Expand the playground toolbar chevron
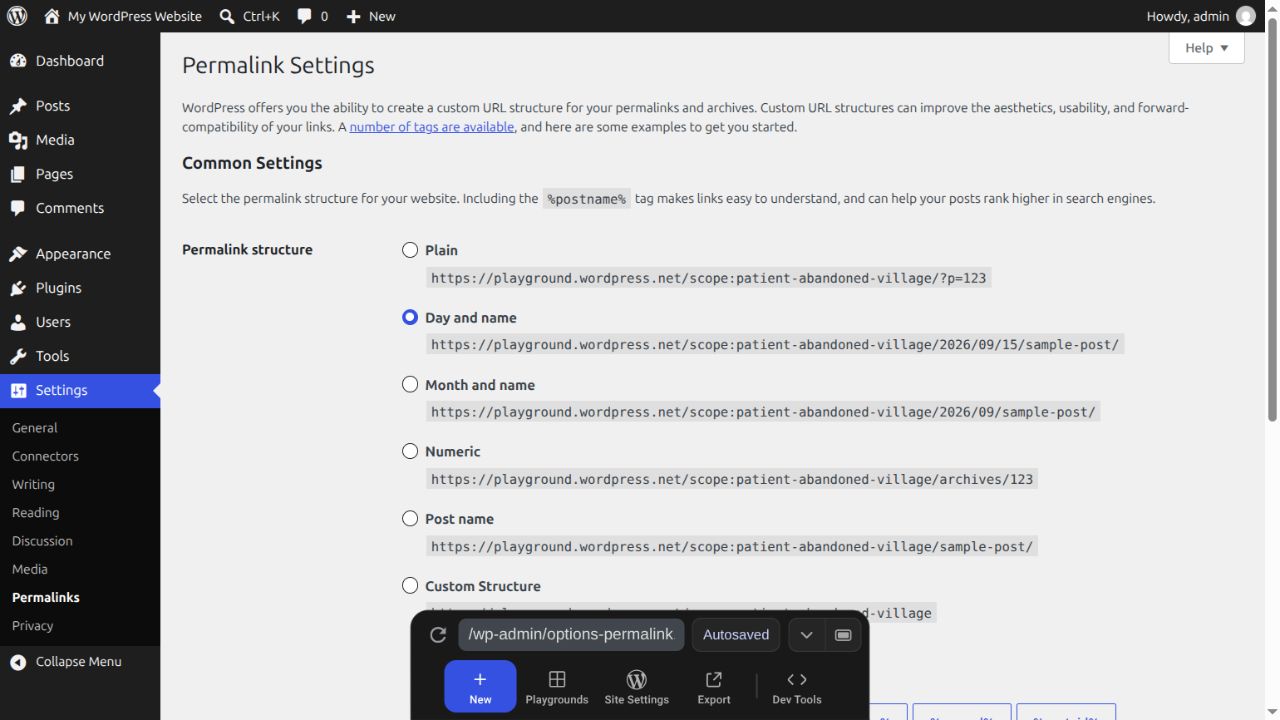This screenshot has width=1280, height=720. [806, 635]
